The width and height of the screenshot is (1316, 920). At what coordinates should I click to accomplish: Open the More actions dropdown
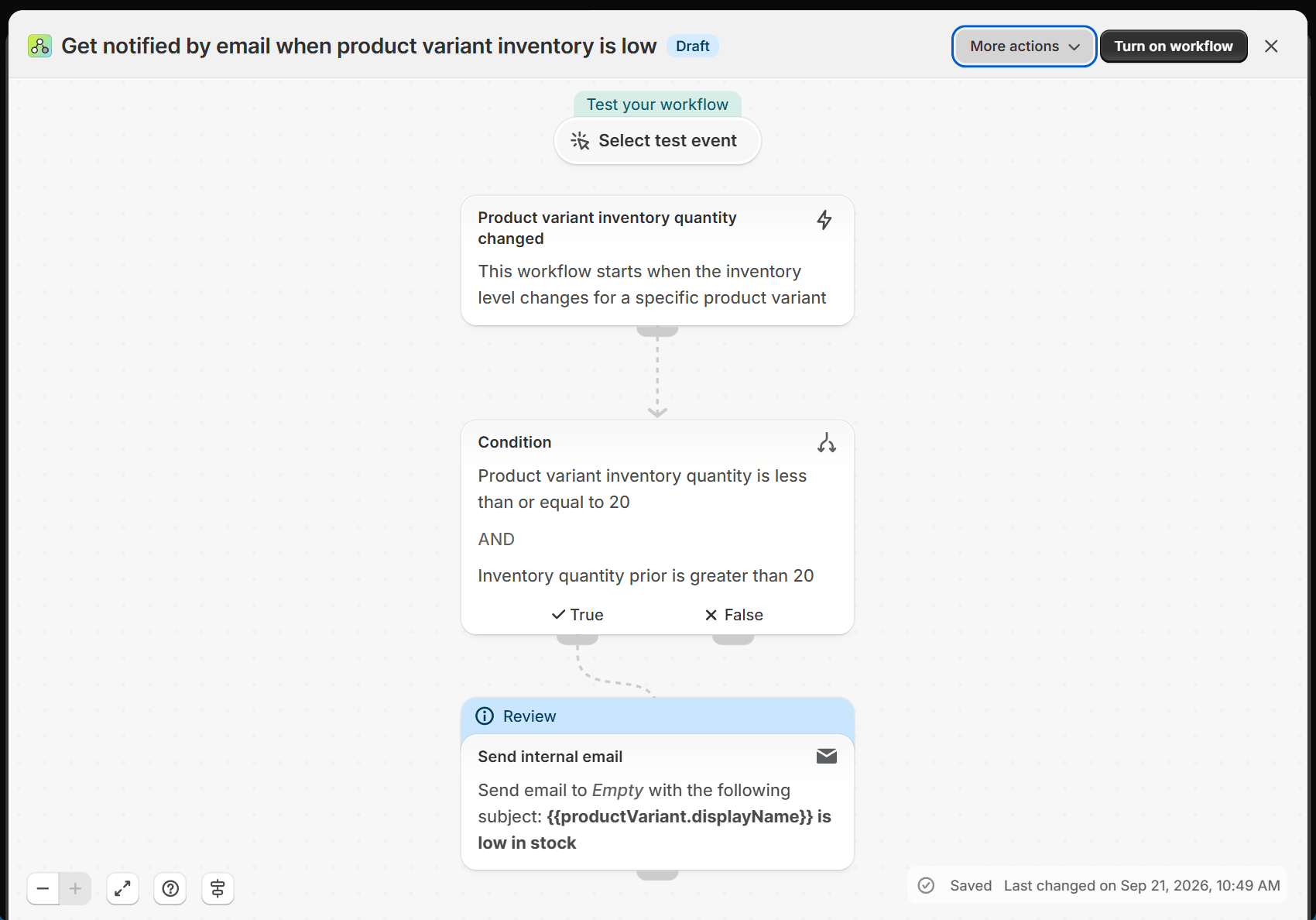pyautogui.click(x=1024, y=46)
